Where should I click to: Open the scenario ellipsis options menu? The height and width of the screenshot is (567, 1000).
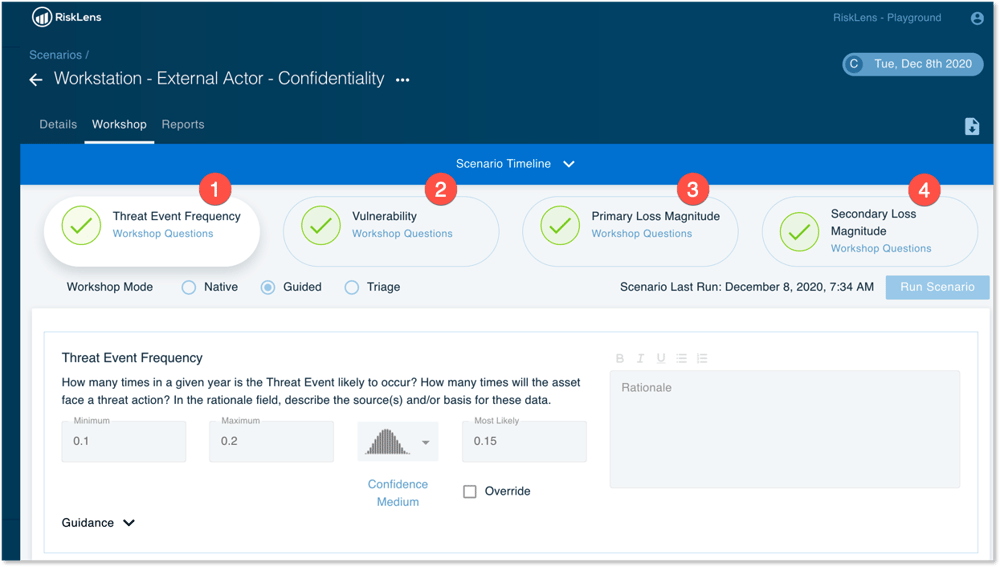402,80
